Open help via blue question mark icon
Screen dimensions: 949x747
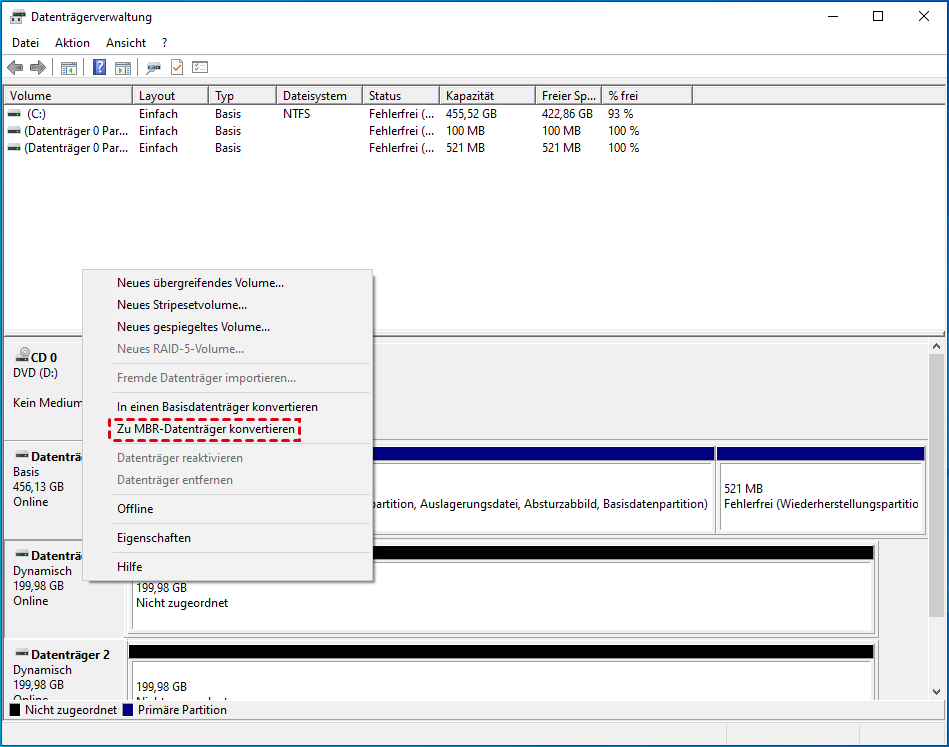pos(100,67)
